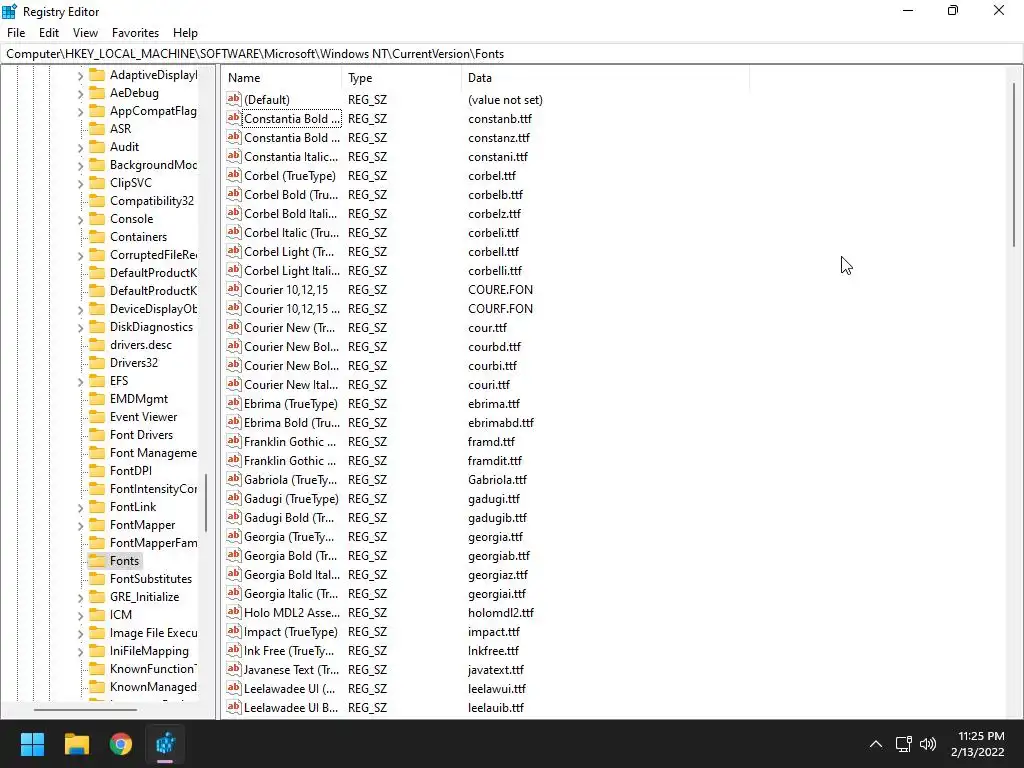Image resolution: width=1024 pixels, height=768 pixels.
Task: Select the FontIntensityCorrection tree item
Action: point(153,488)
